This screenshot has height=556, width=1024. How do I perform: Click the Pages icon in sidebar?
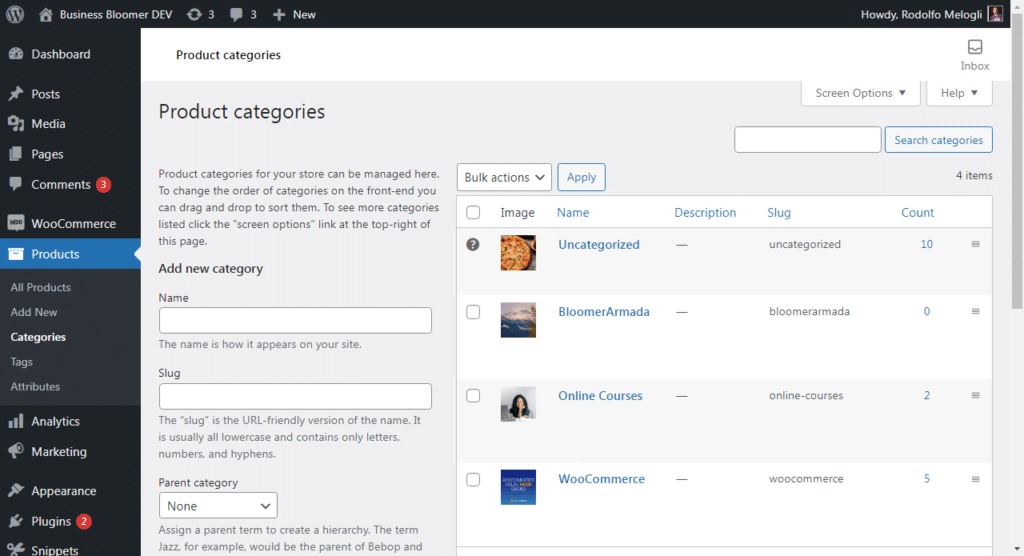(16, 154)
